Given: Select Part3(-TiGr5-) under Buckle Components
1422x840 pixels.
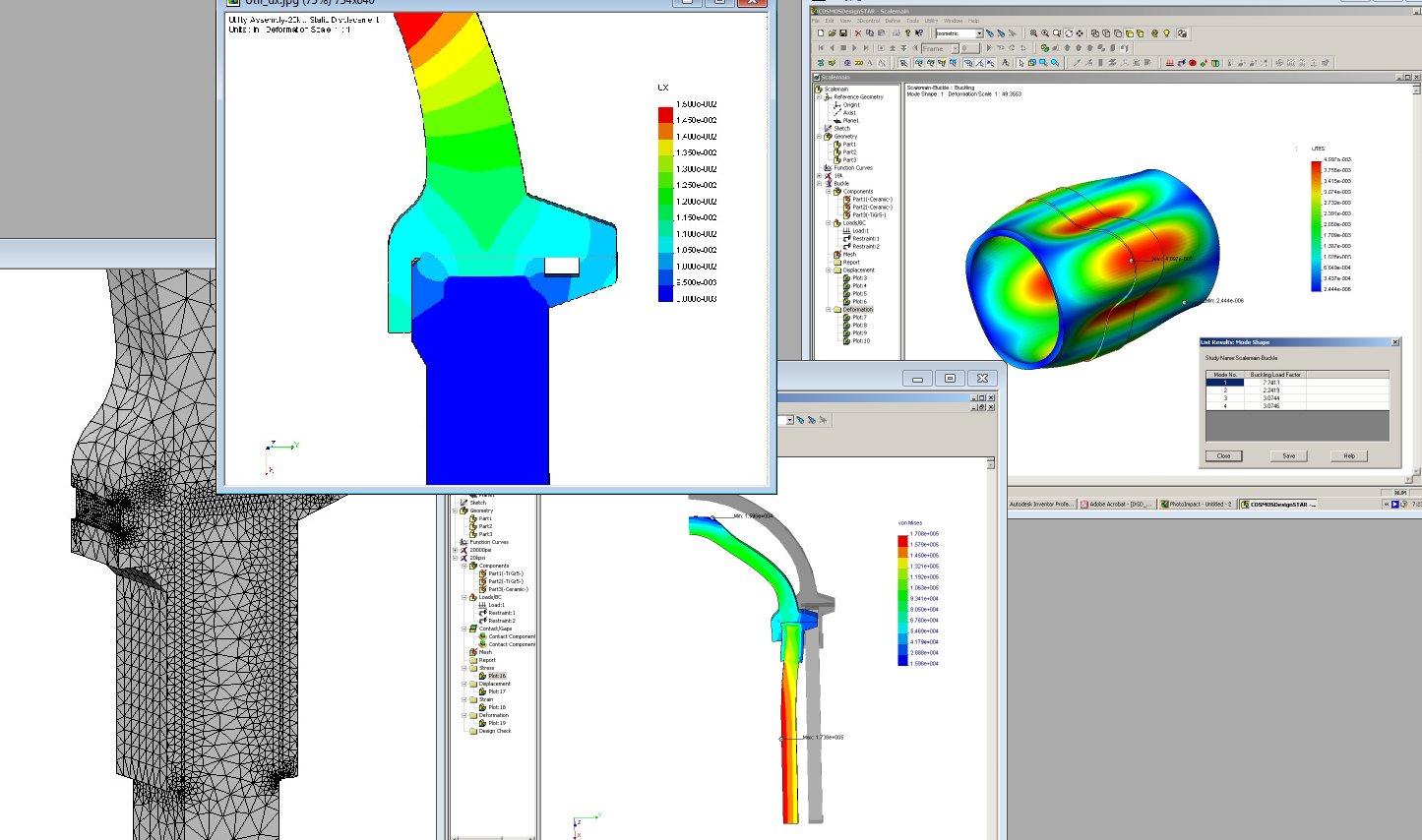Looking at the screenshot, I should 869,214.
